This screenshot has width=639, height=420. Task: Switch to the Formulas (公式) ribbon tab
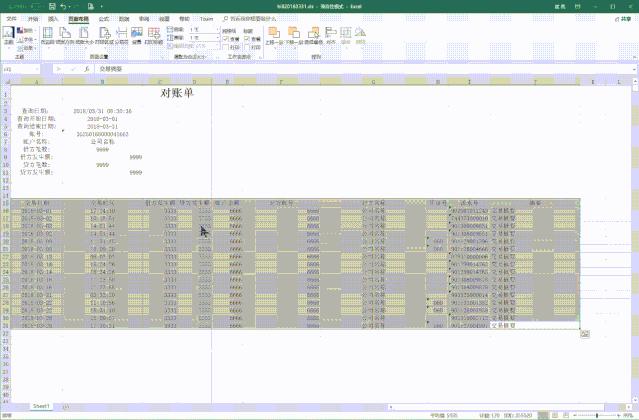[103, 18]
